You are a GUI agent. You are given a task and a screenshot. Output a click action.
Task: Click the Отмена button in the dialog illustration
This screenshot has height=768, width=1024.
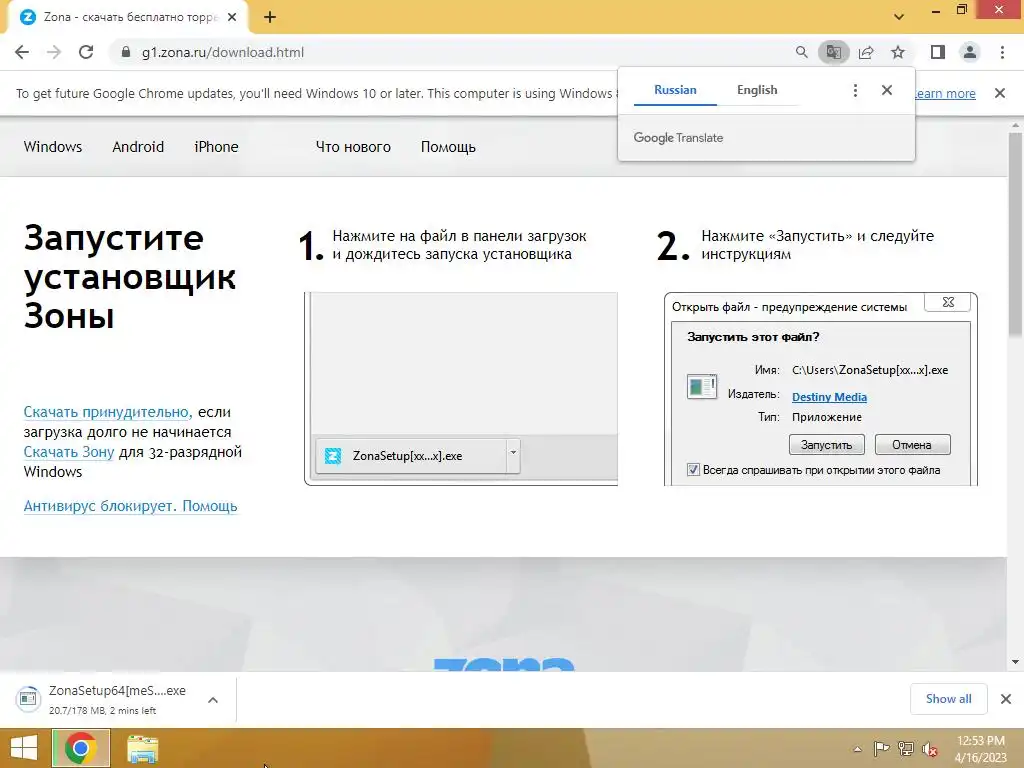[912, 445]
